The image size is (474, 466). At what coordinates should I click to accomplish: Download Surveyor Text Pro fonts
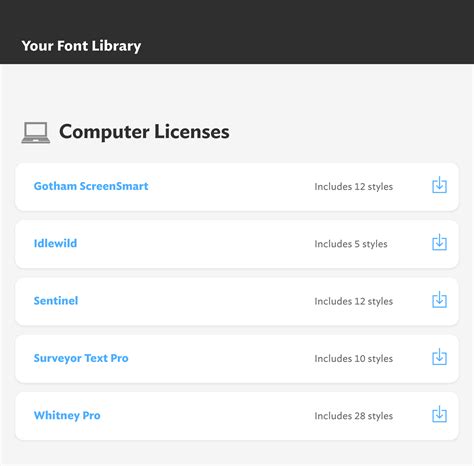point(439,357)
